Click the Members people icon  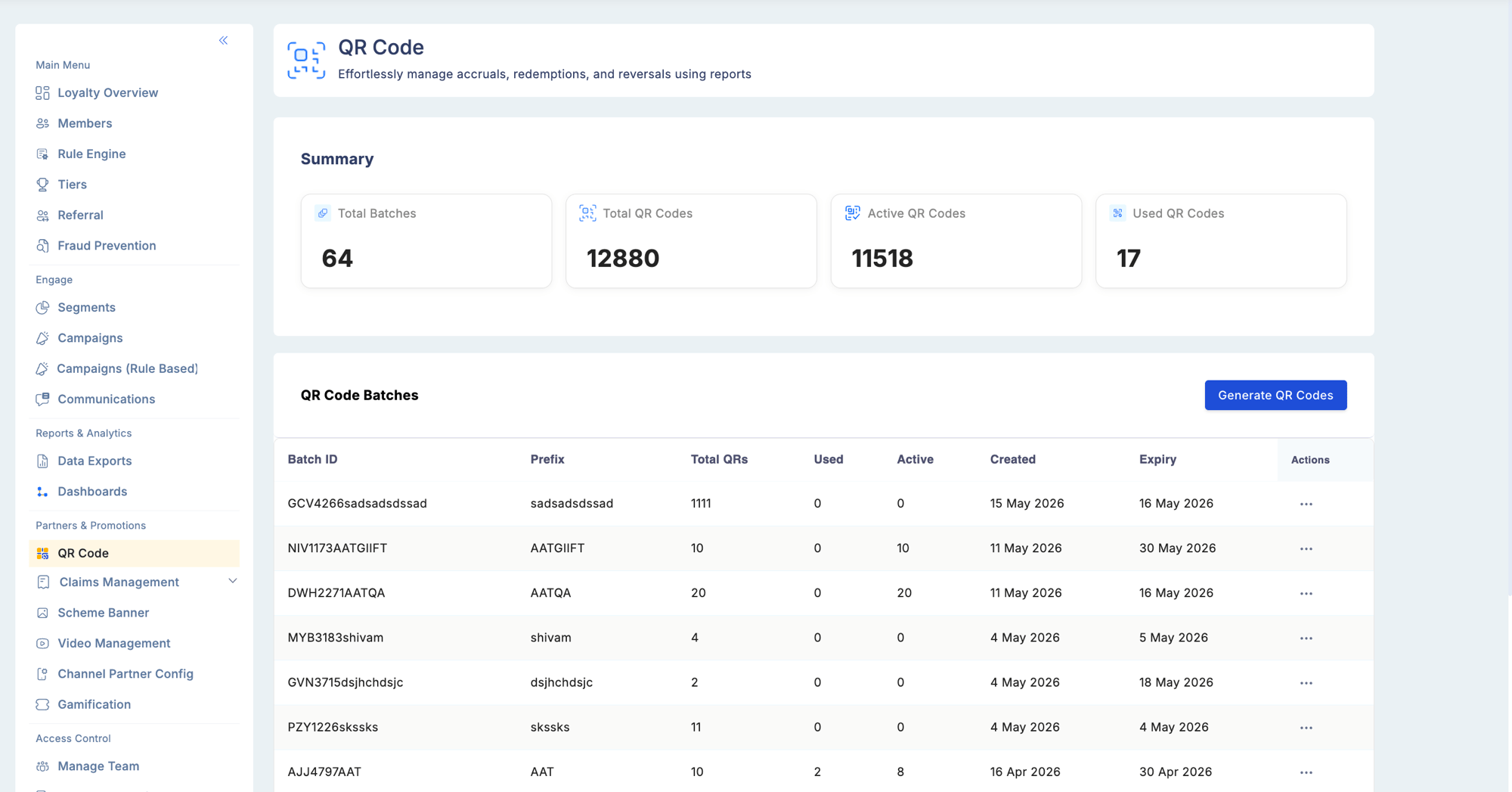[42, 123]
